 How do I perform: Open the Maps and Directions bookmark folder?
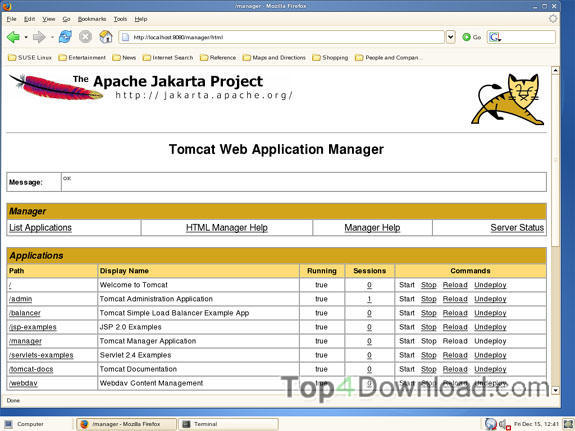coord(274,58)
